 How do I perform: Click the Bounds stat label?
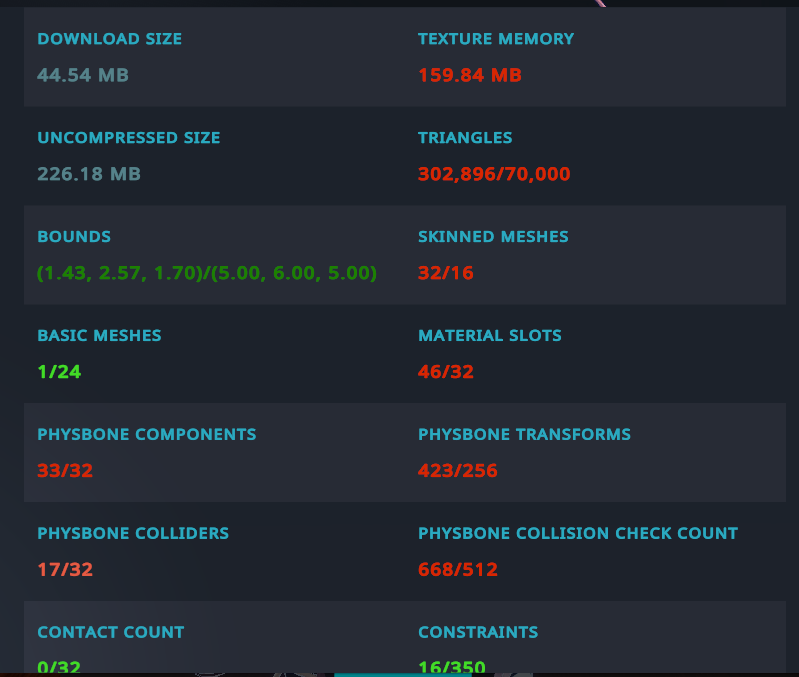(74, 236)
